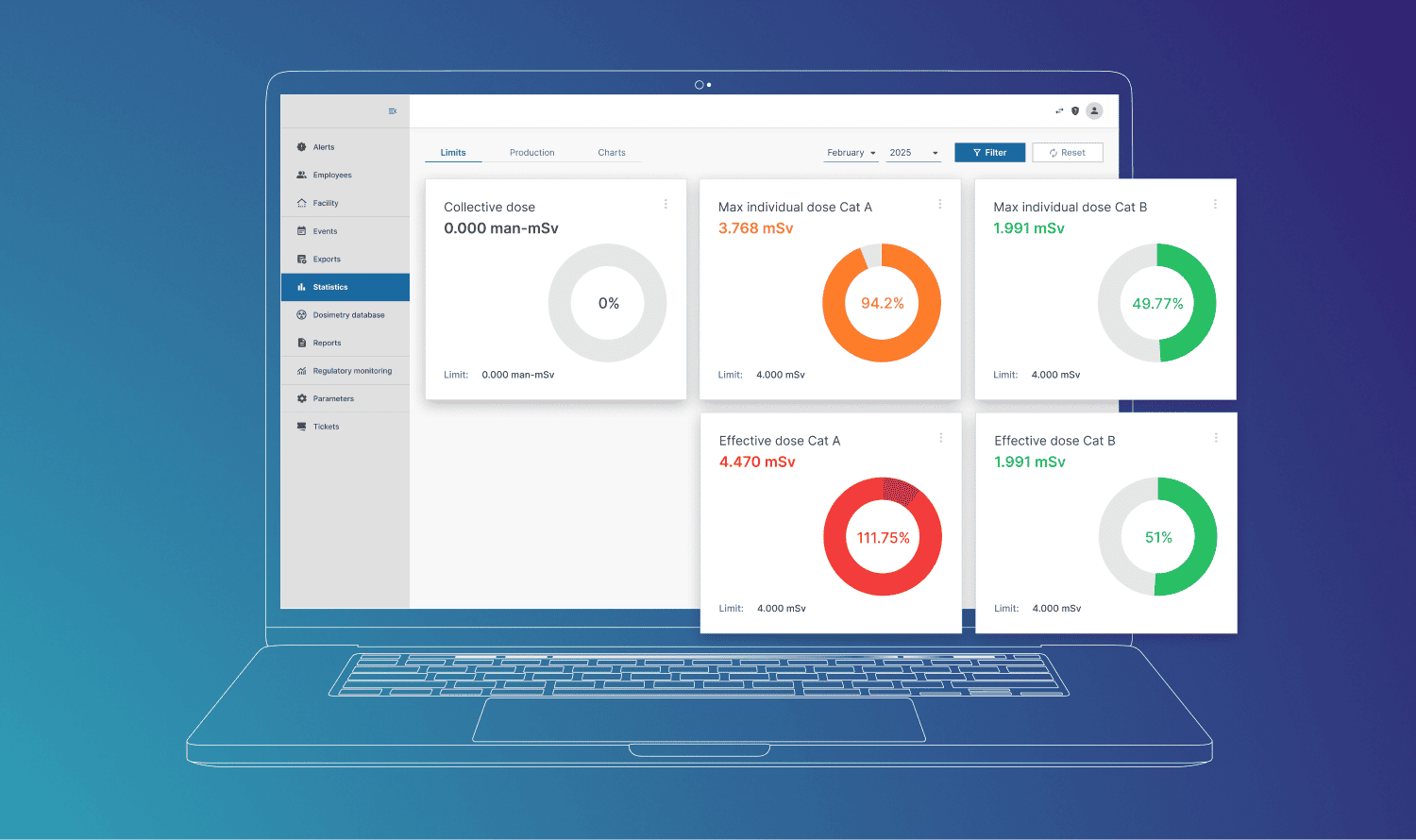Open Max individual dose Cat B options

tap(1215, 204)
